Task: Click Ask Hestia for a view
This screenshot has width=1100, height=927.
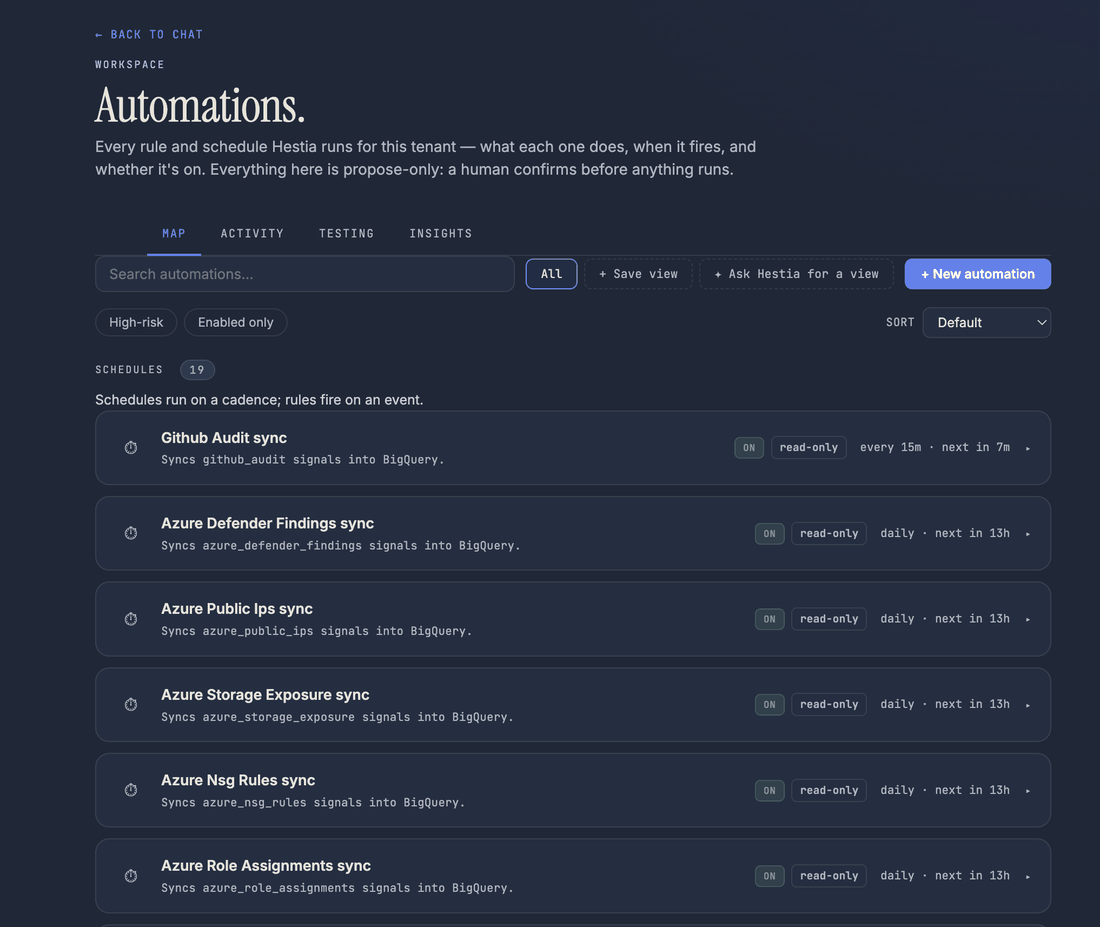Action: pos(796,274)
